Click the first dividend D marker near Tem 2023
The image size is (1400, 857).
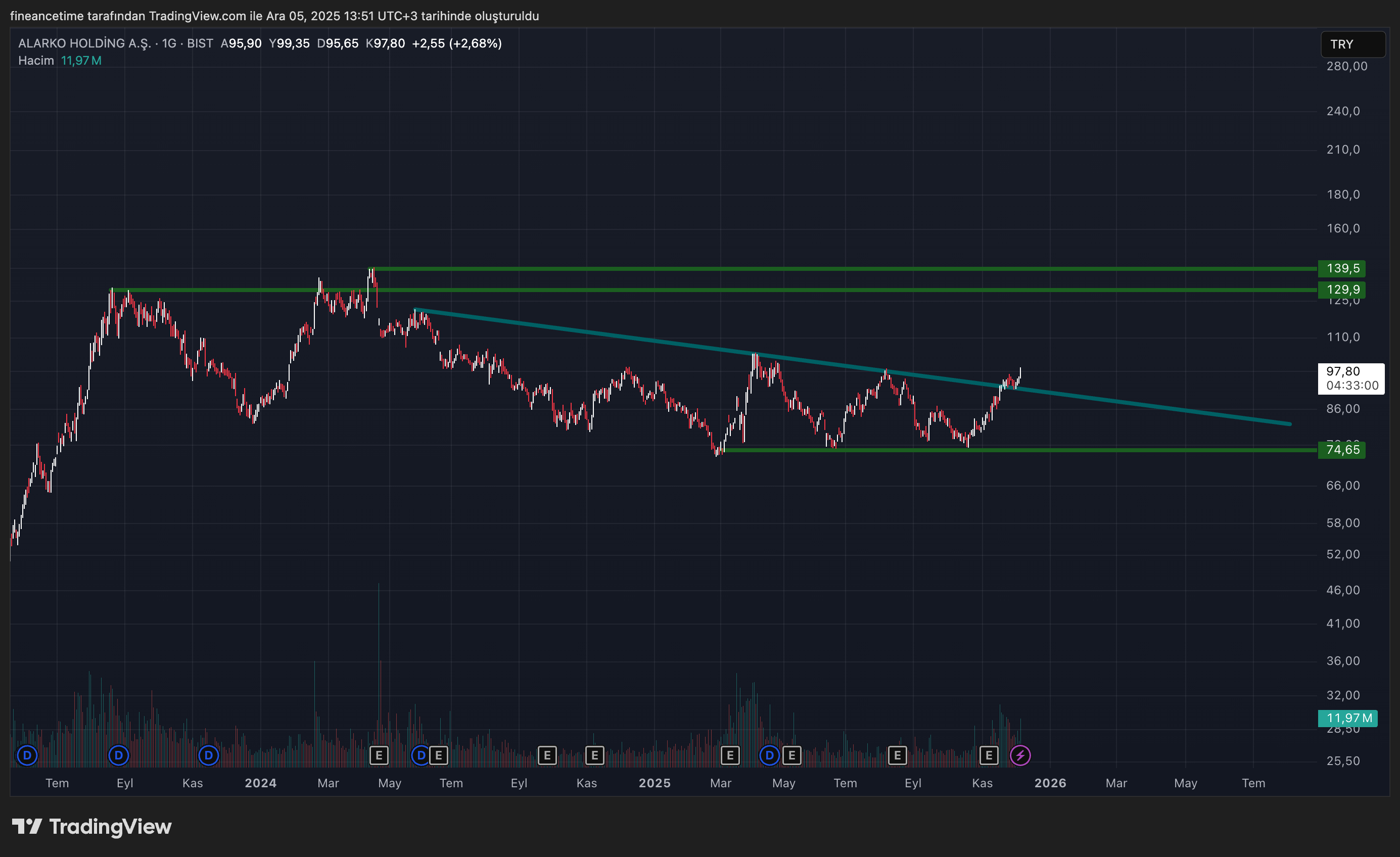pyautogui.click(x=27, y=755)
